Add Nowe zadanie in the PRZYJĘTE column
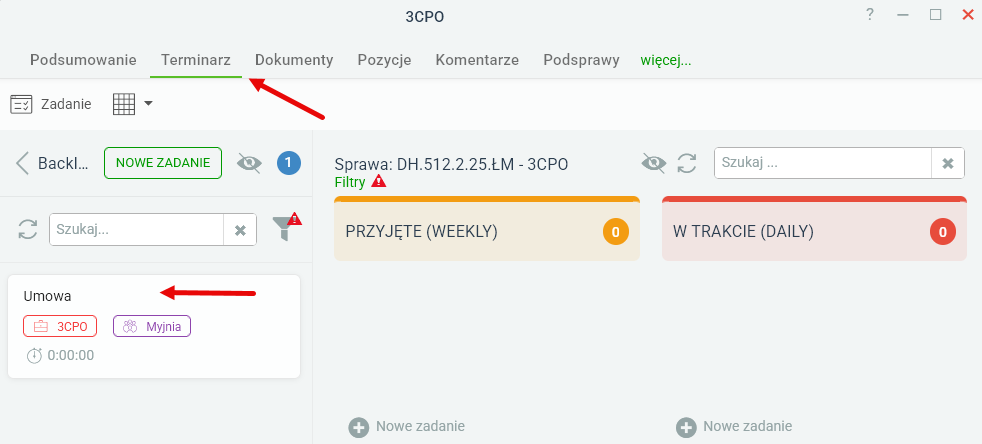This screenshot has height=444, width=982. point(407,427)
